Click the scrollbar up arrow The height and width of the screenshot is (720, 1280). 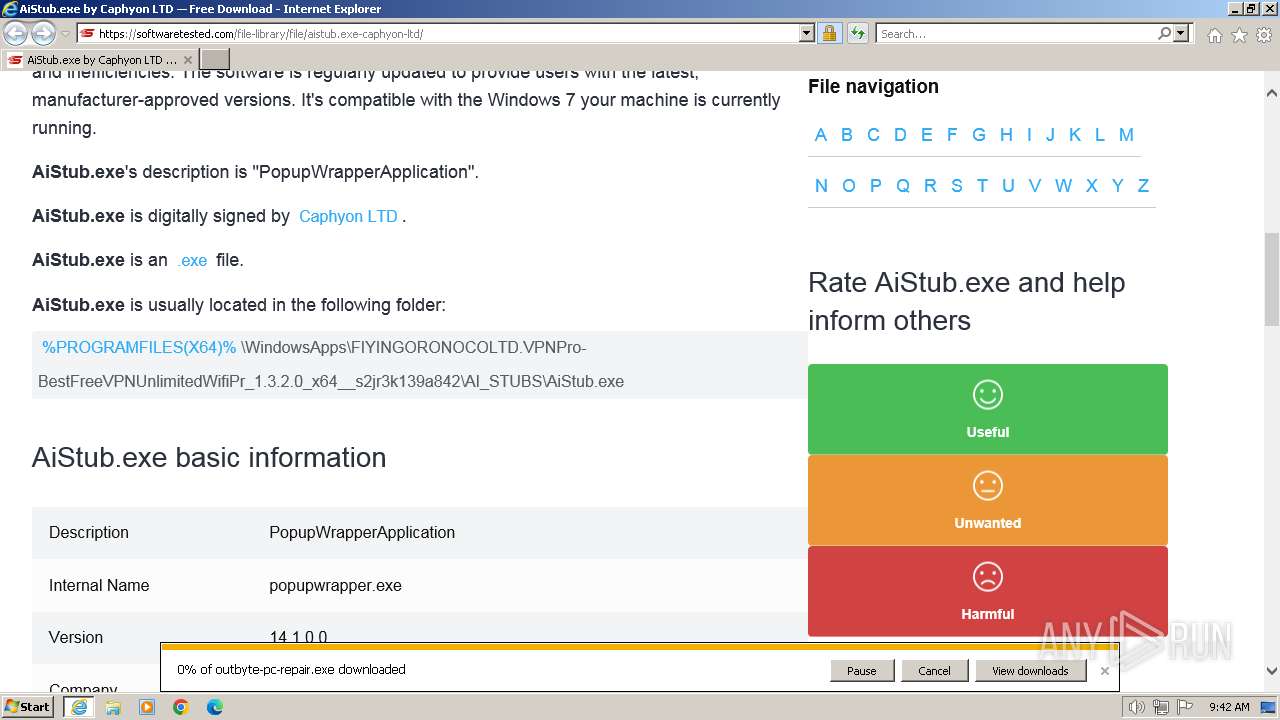click(x=1271, y=93)
